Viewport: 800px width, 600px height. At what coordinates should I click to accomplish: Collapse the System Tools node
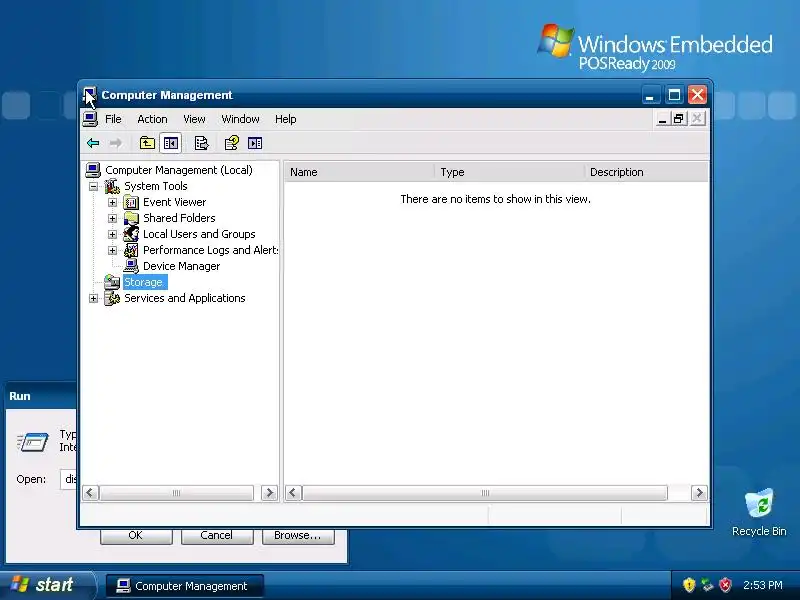click(93, 187)
